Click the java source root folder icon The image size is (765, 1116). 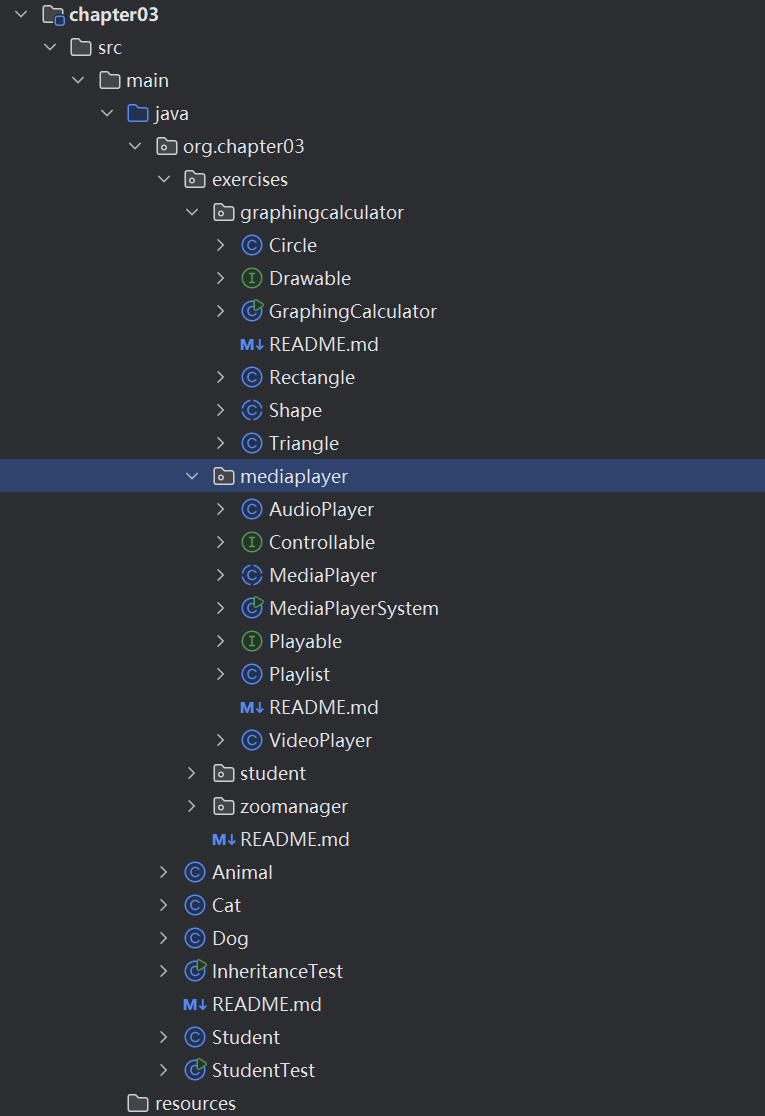pyautogui.click(x=137, y=113)
